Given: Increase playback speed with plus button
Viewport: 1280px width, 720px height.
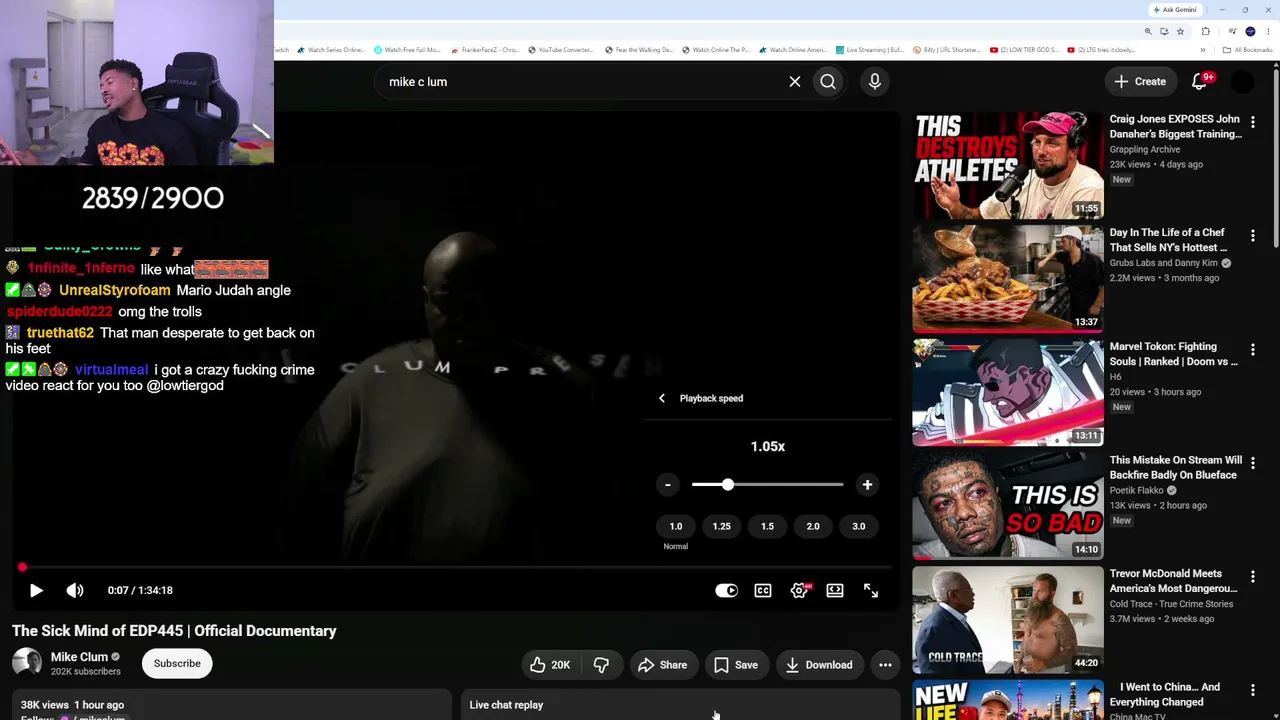Looking at the screenshot, I should click(867, 485).
